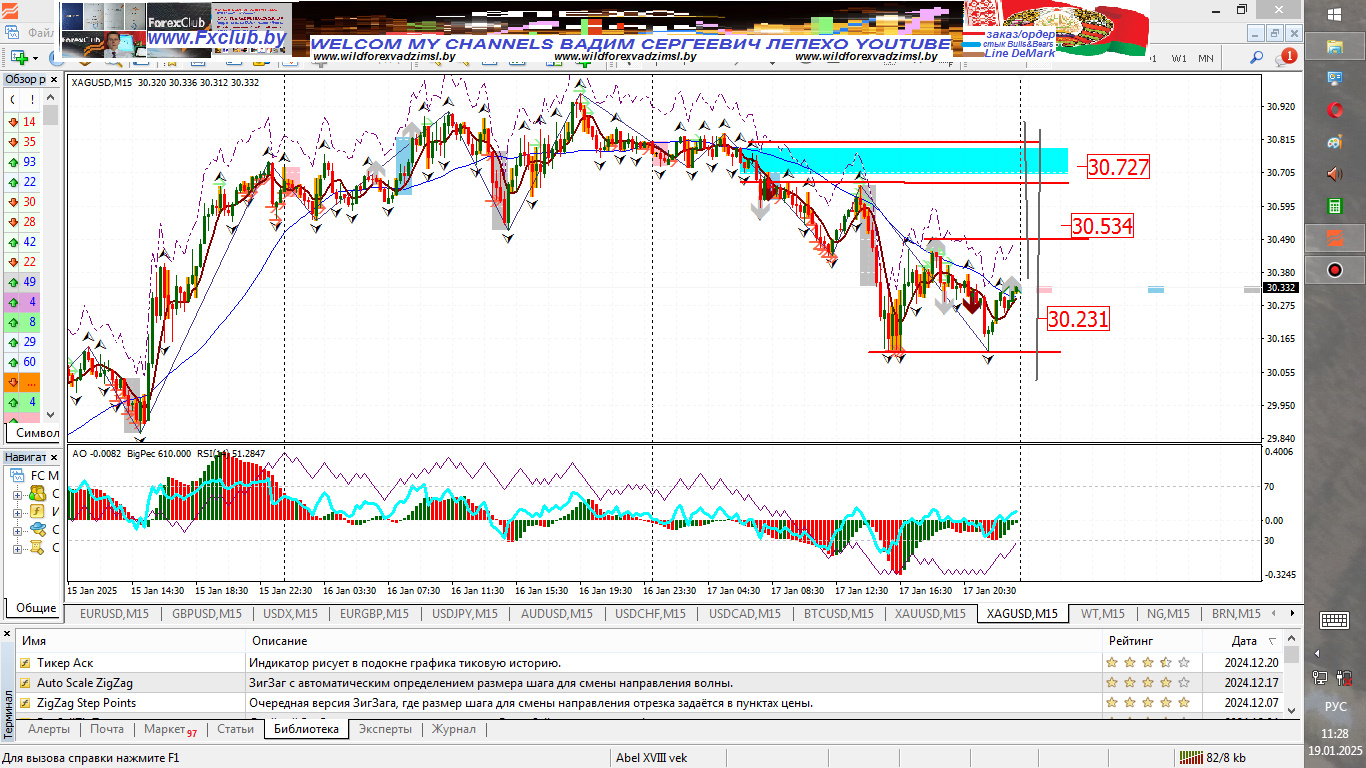Click the 30.534 price level label

1102,226
